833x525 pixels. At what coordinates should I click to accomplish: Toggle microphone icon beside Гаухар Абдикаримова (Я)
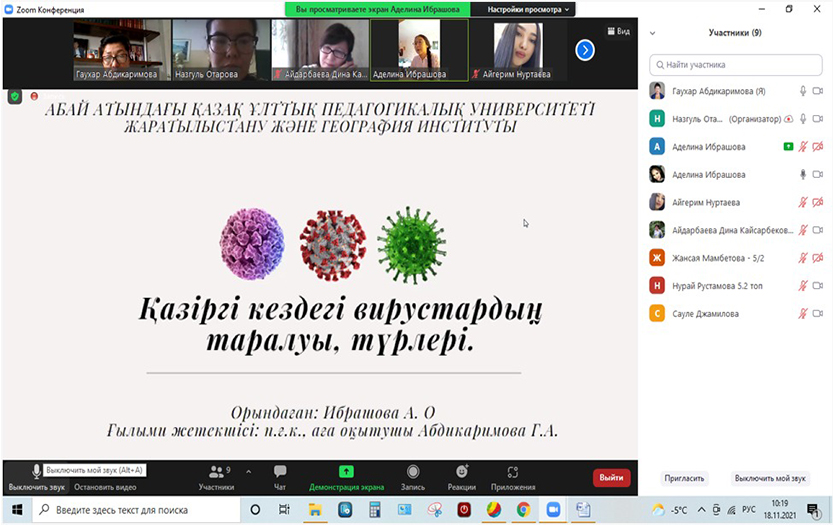pyautogui.click(x=802, y=91)
